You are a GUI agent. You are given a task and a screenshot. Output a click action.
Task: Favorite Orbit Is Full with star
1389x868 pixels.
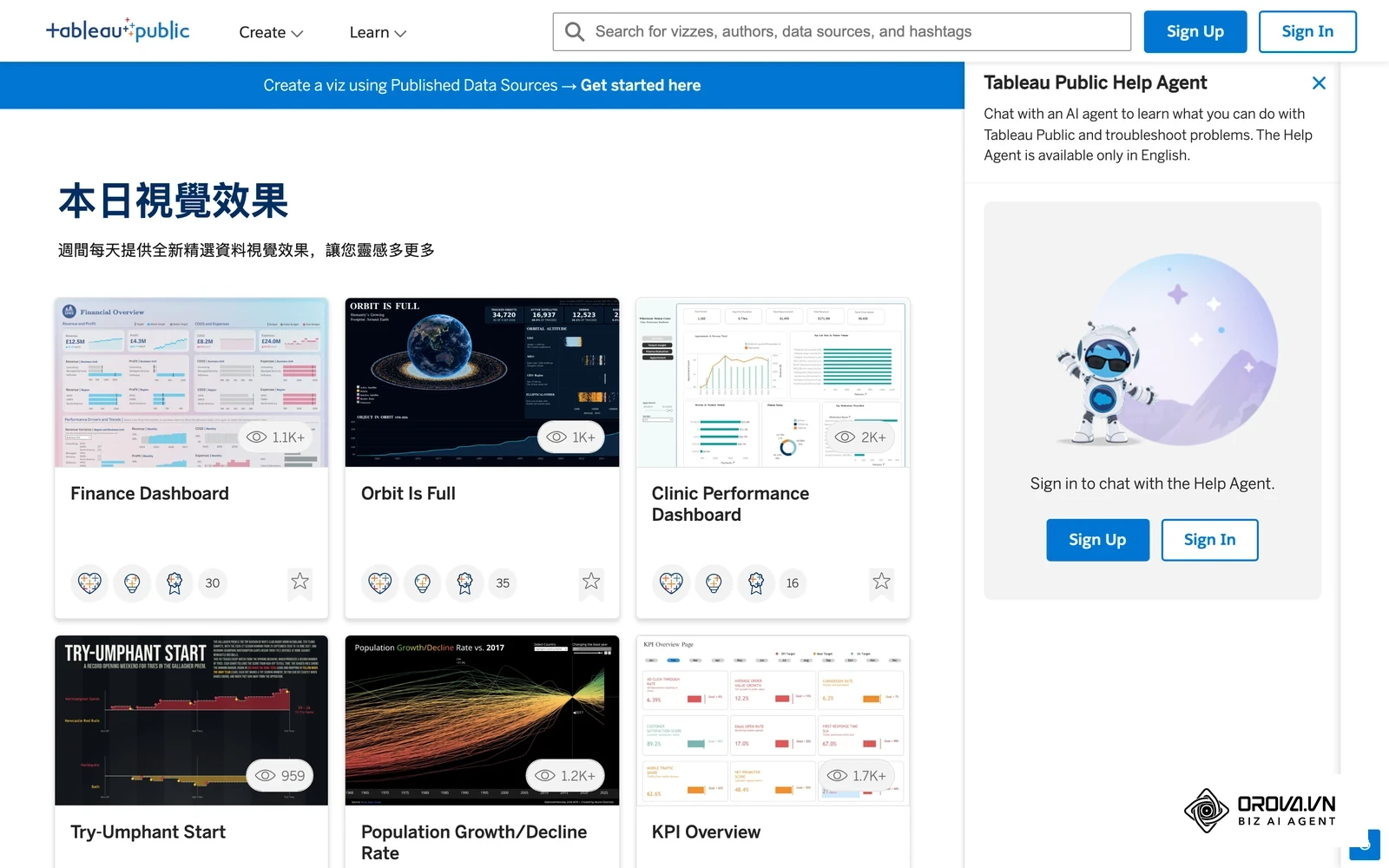[591, 582]
